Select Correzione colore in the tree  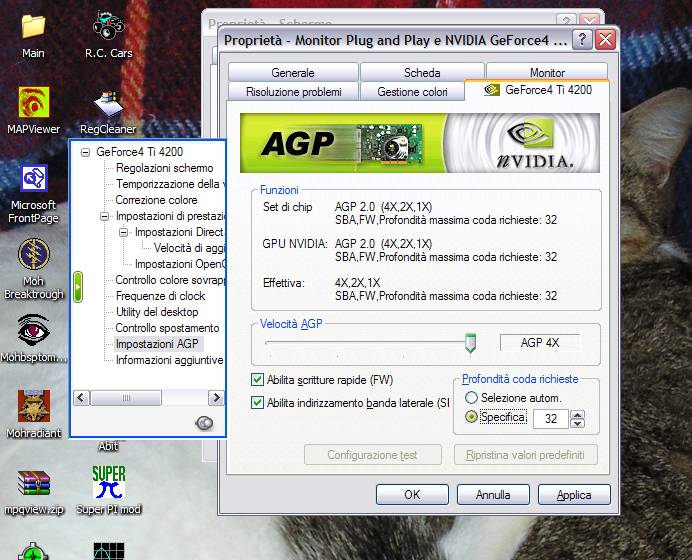point(156,200)
